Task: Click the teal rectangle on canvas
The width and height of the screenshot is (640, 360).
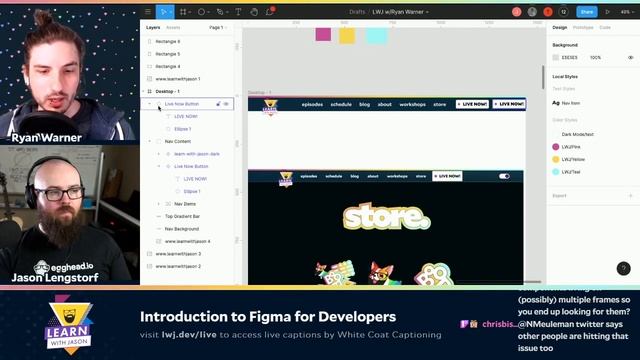Action: [x=377, y=36]
